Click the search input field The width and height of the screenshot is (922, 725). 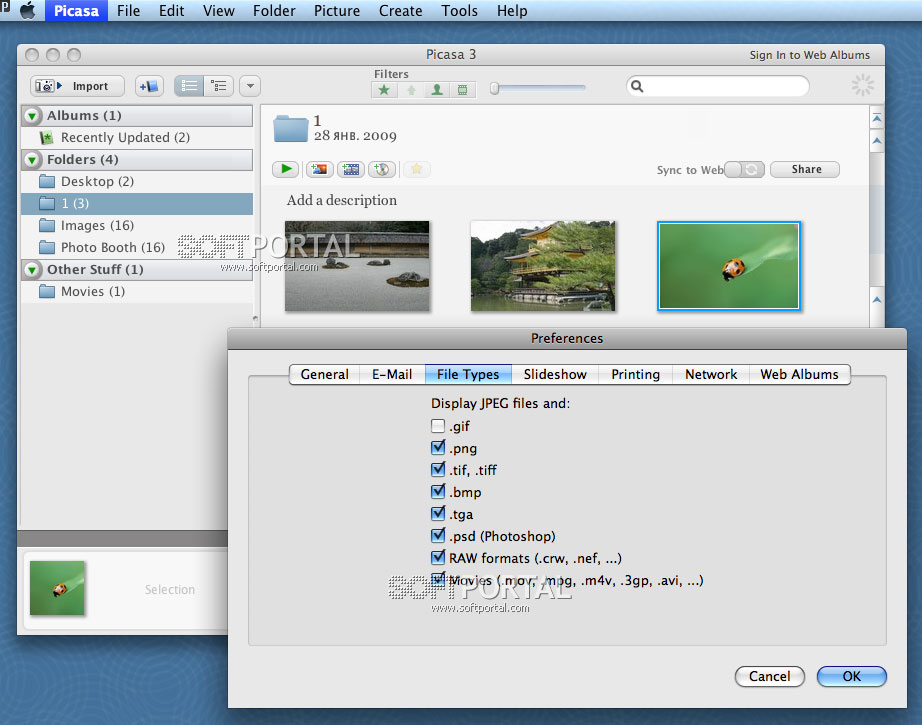718,86
